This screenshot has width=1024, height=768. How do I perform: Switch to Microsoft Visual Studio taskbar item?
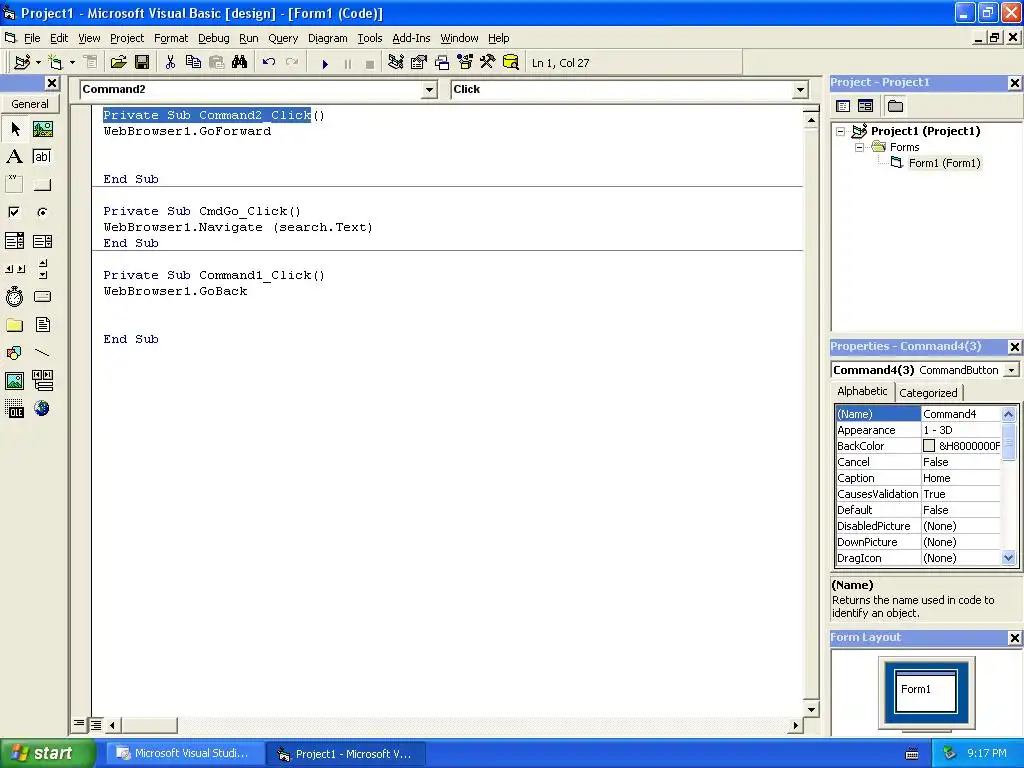(184, 753)
